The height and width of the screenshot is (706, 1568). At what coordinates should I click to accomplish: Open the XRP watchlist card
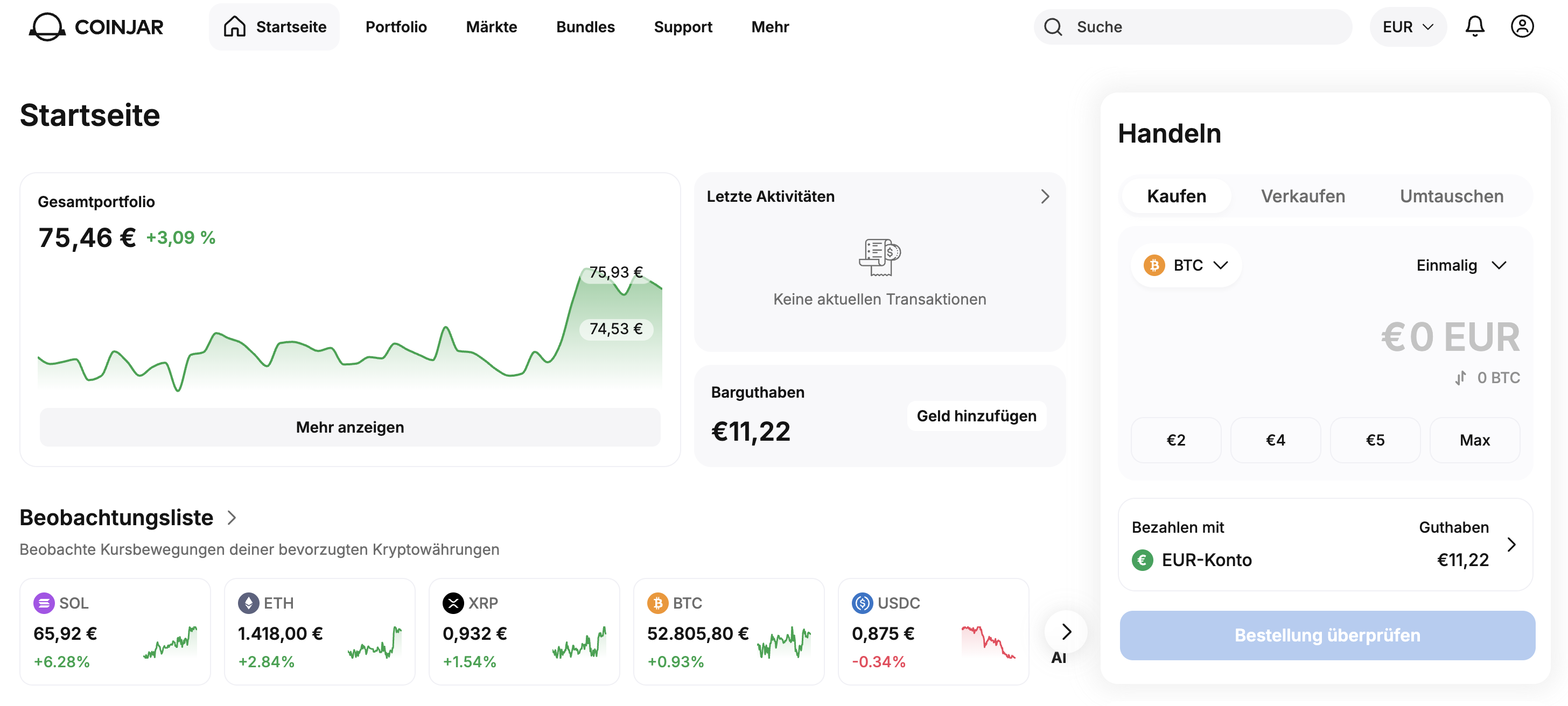(x=524, y=632)
